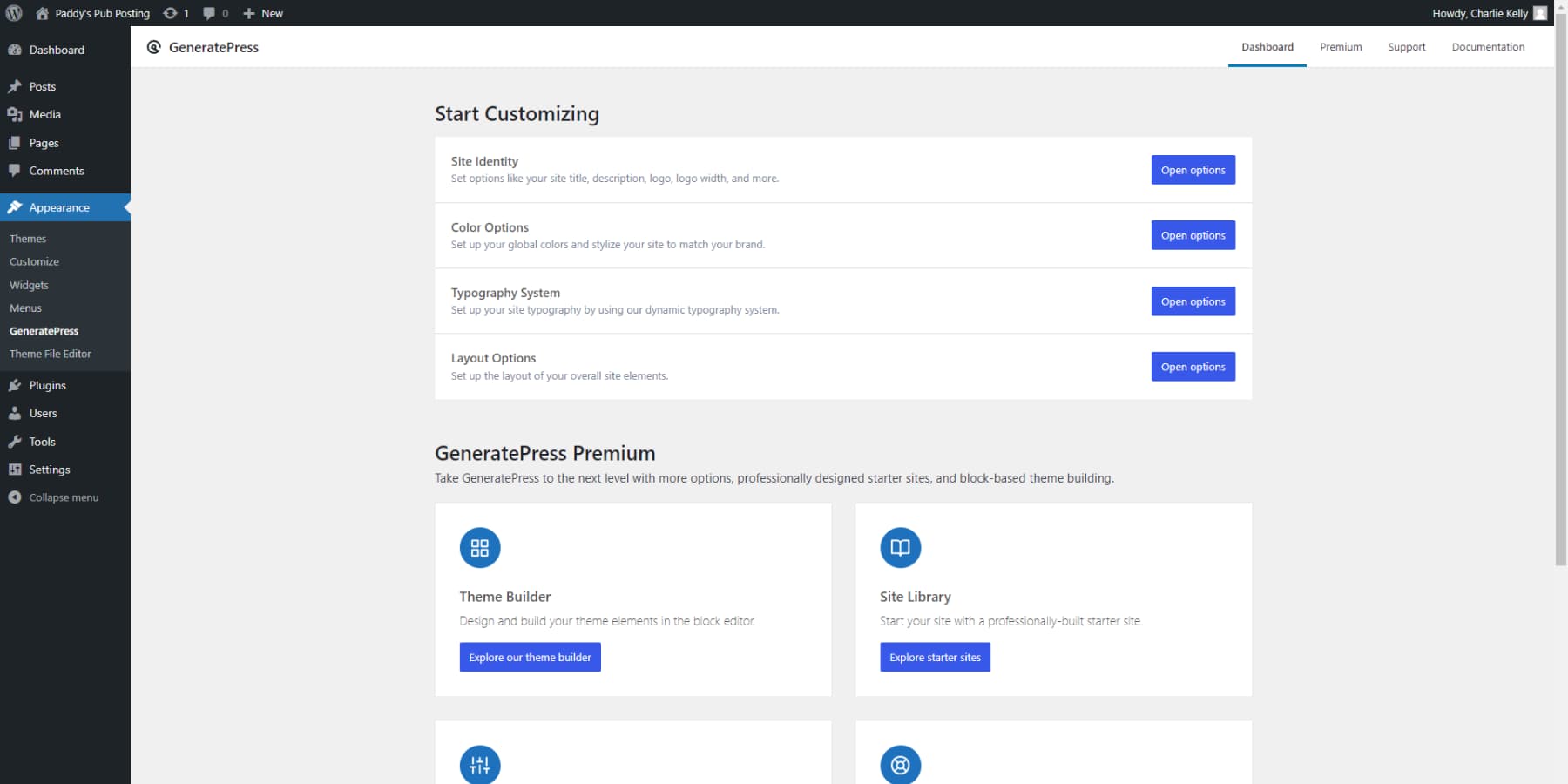Click the Site Library open-book icon
This screenshot has height=784, width=1568.
pyautogui.click(x=900, y=547)
